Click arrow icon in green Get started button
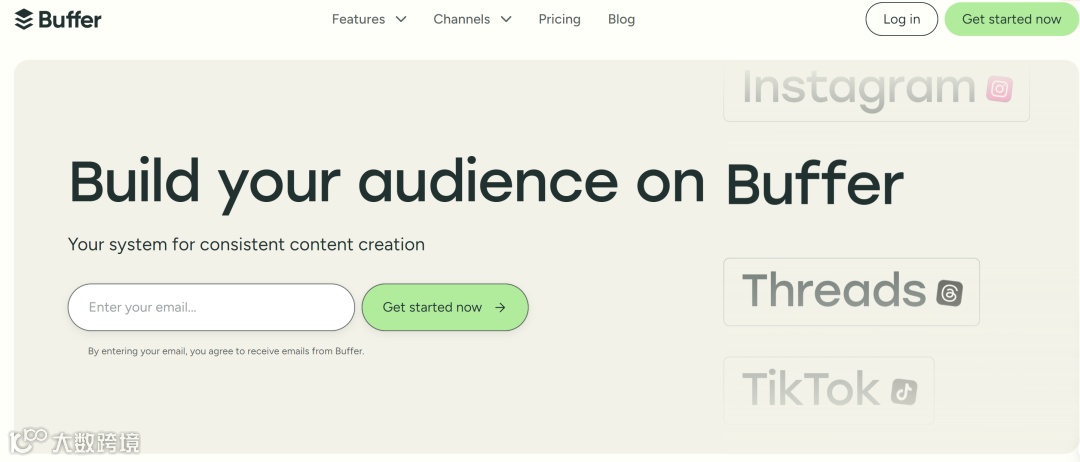The height and width of the screenshot is (462, 1080). pos(501,307)
